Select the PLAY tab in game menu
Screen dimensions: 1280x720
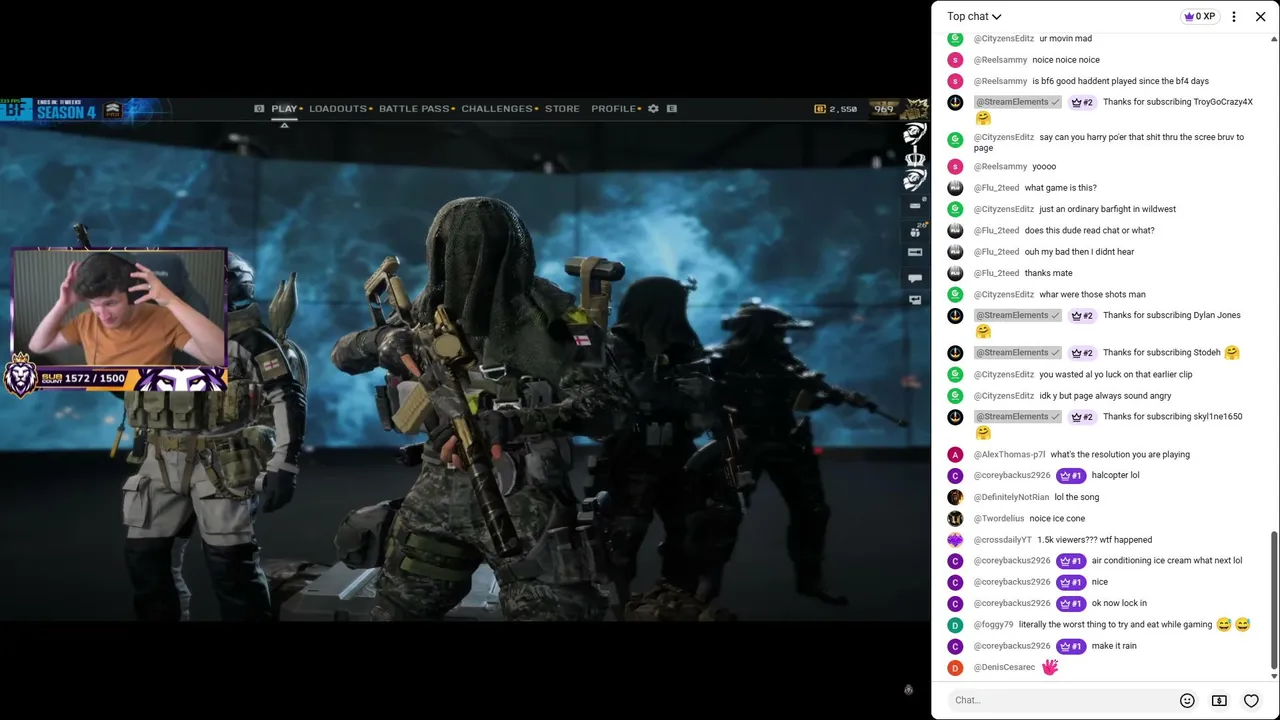[284, 108]
